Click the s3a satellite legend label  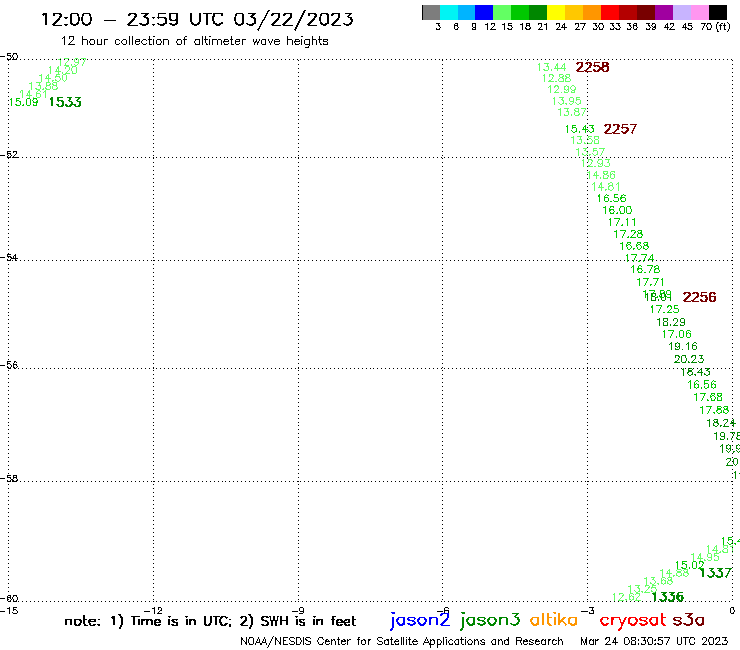[688, 620]
